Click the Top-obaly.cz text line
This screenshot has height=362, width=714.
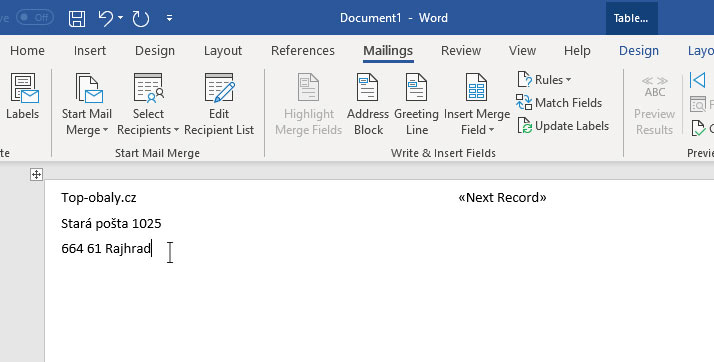(99, 198)
